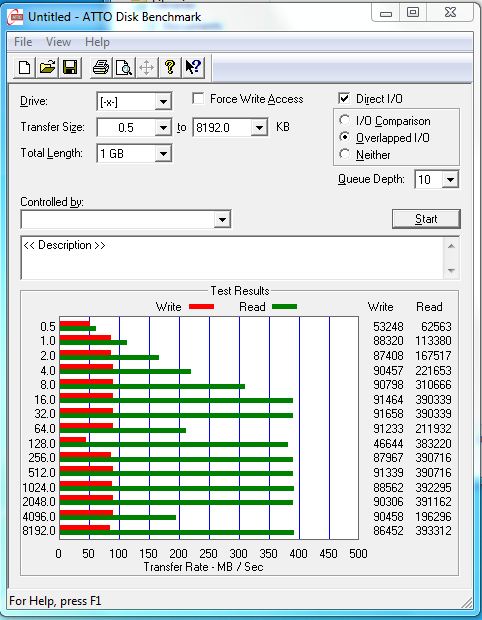Viewport: 482px width, 620px height.
Task: Save results with the floppy disk icon
Action: (x=70, y=67)
